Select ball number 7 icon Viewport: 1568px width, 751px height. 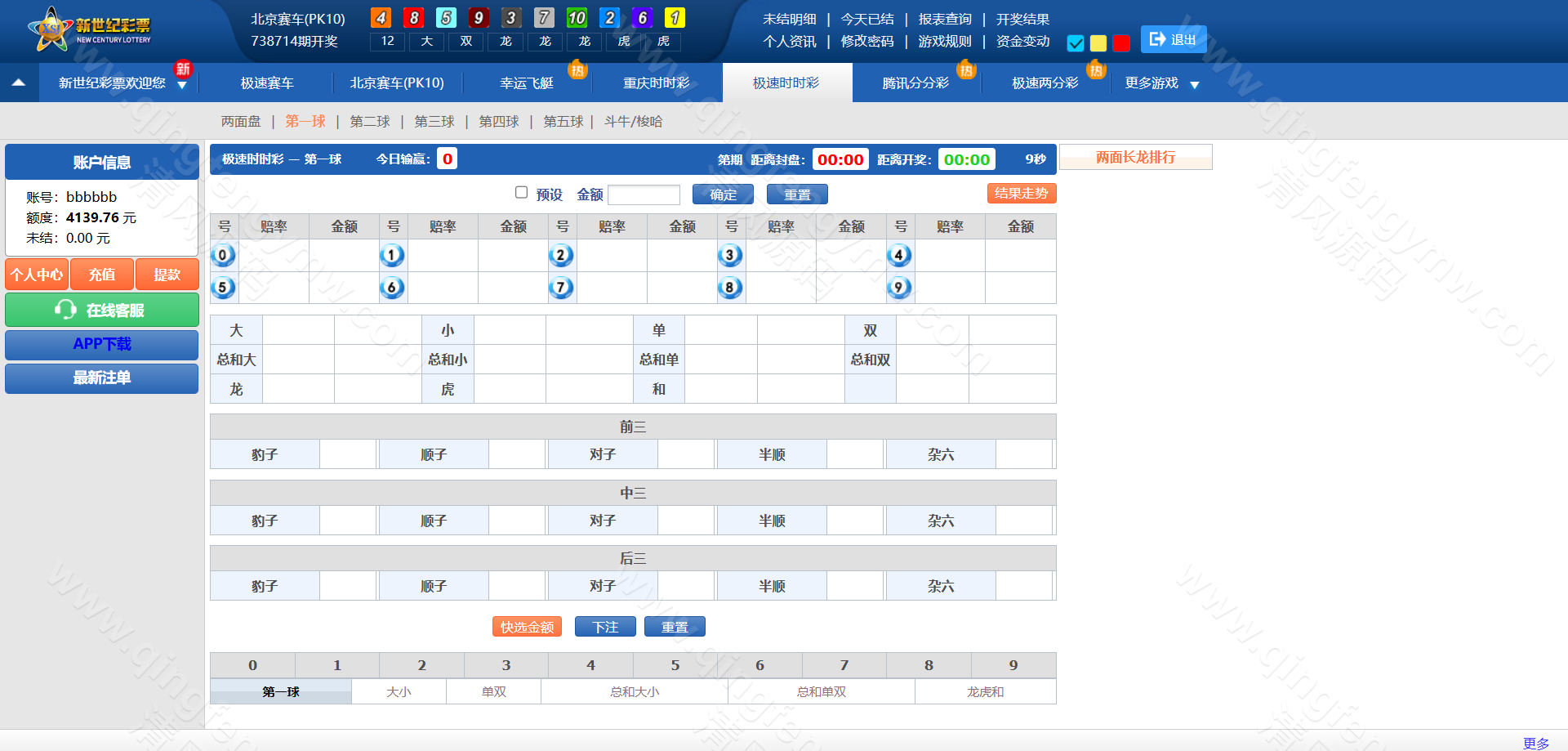[x=561, y=287]
